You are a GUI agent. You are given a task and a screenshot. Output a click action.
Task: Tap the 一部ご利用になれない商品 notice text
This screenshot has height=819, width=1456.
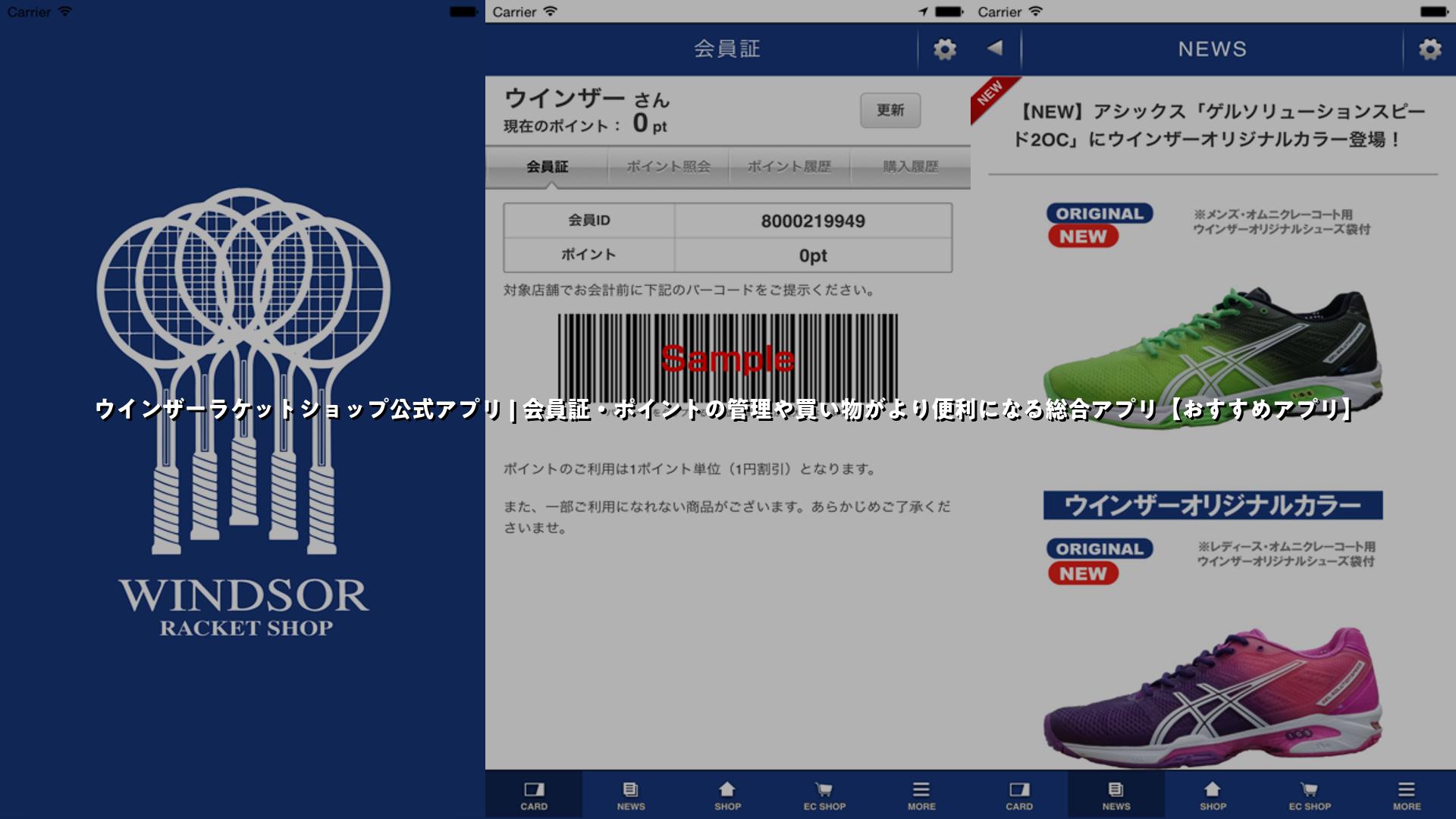point(726,517)
